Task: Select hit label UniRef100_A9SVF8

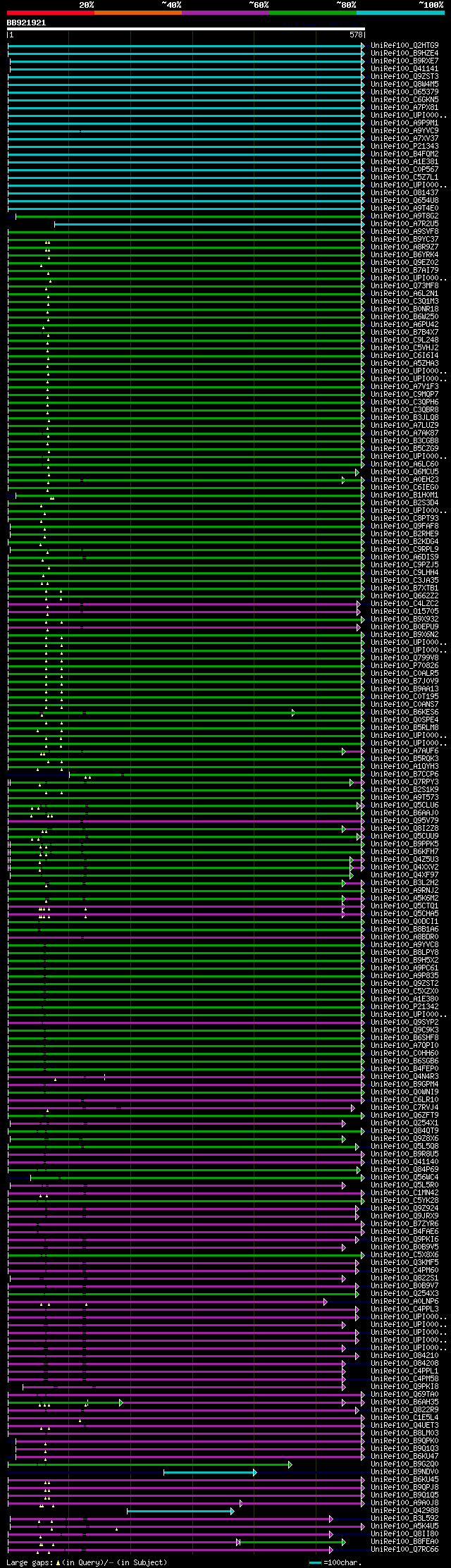Action: pyautogui.click(x=404, y=232)
